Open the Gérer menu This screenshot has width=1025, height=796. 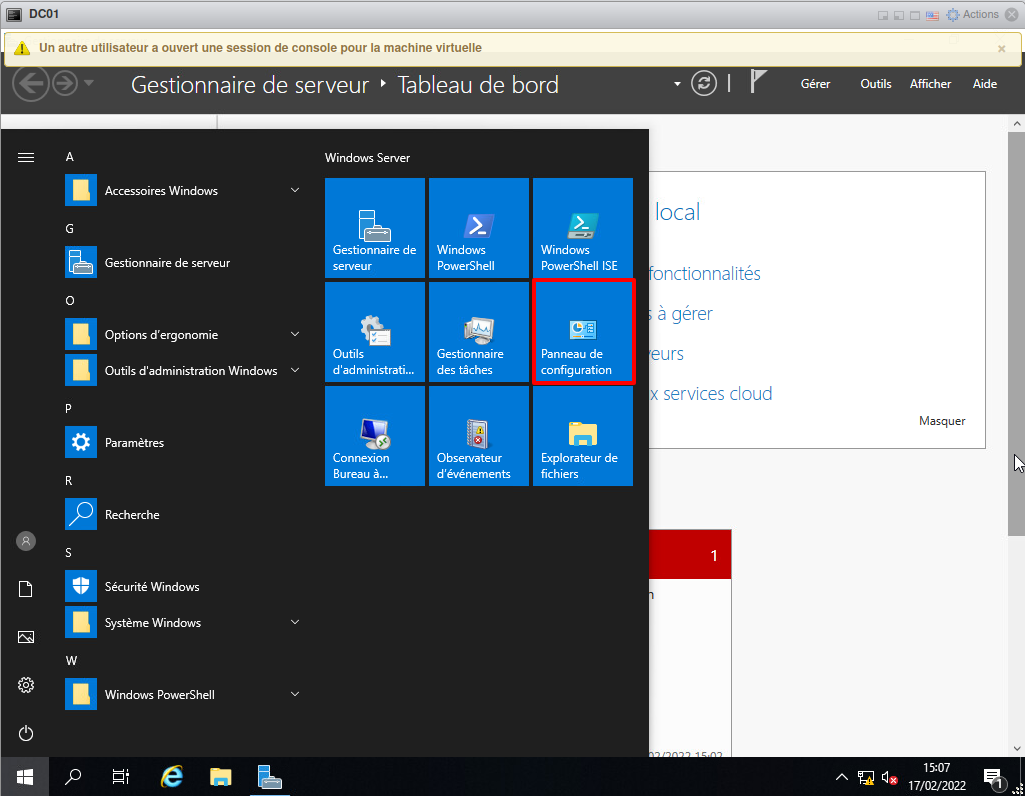[x=815, y=84]
